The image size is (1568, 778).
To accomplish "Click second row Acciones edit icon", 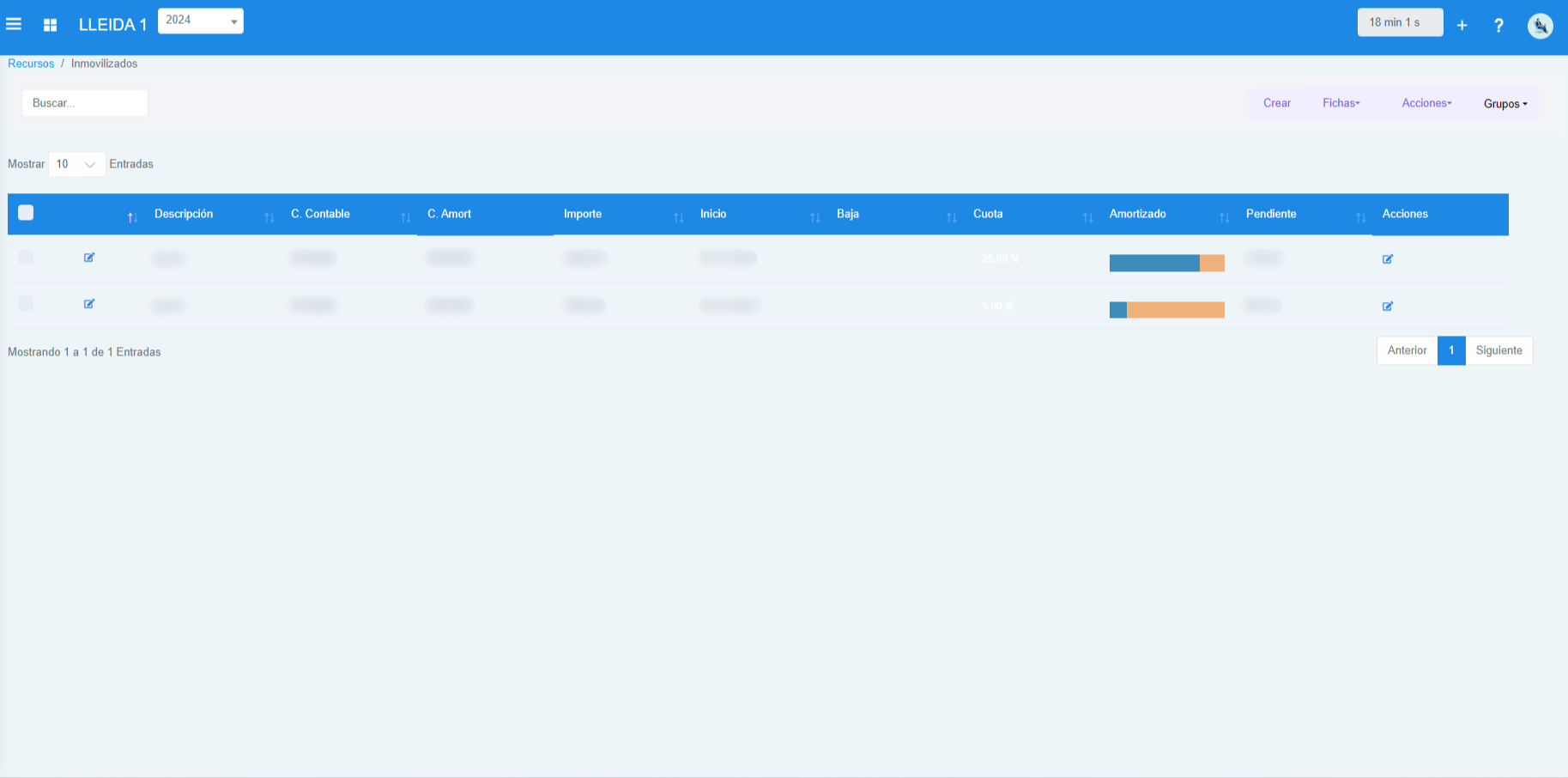I will pyautogui.click(x=1388, y=307).
